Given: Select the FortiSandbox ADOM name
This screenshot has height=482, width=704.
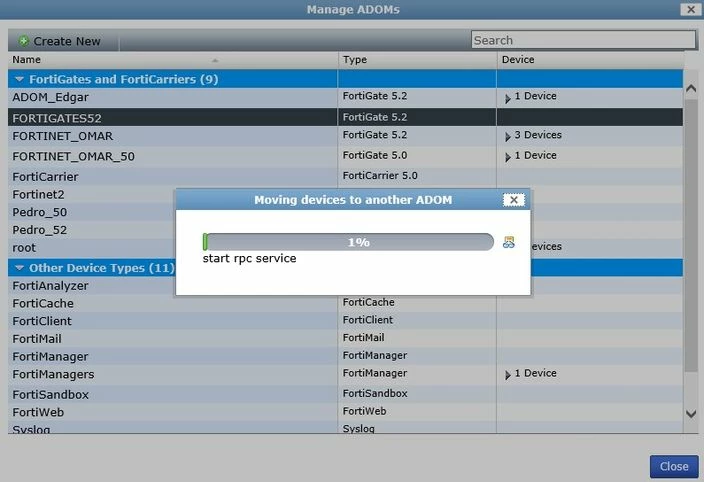Looking at the screenshot, I should [x=50, y=394].
